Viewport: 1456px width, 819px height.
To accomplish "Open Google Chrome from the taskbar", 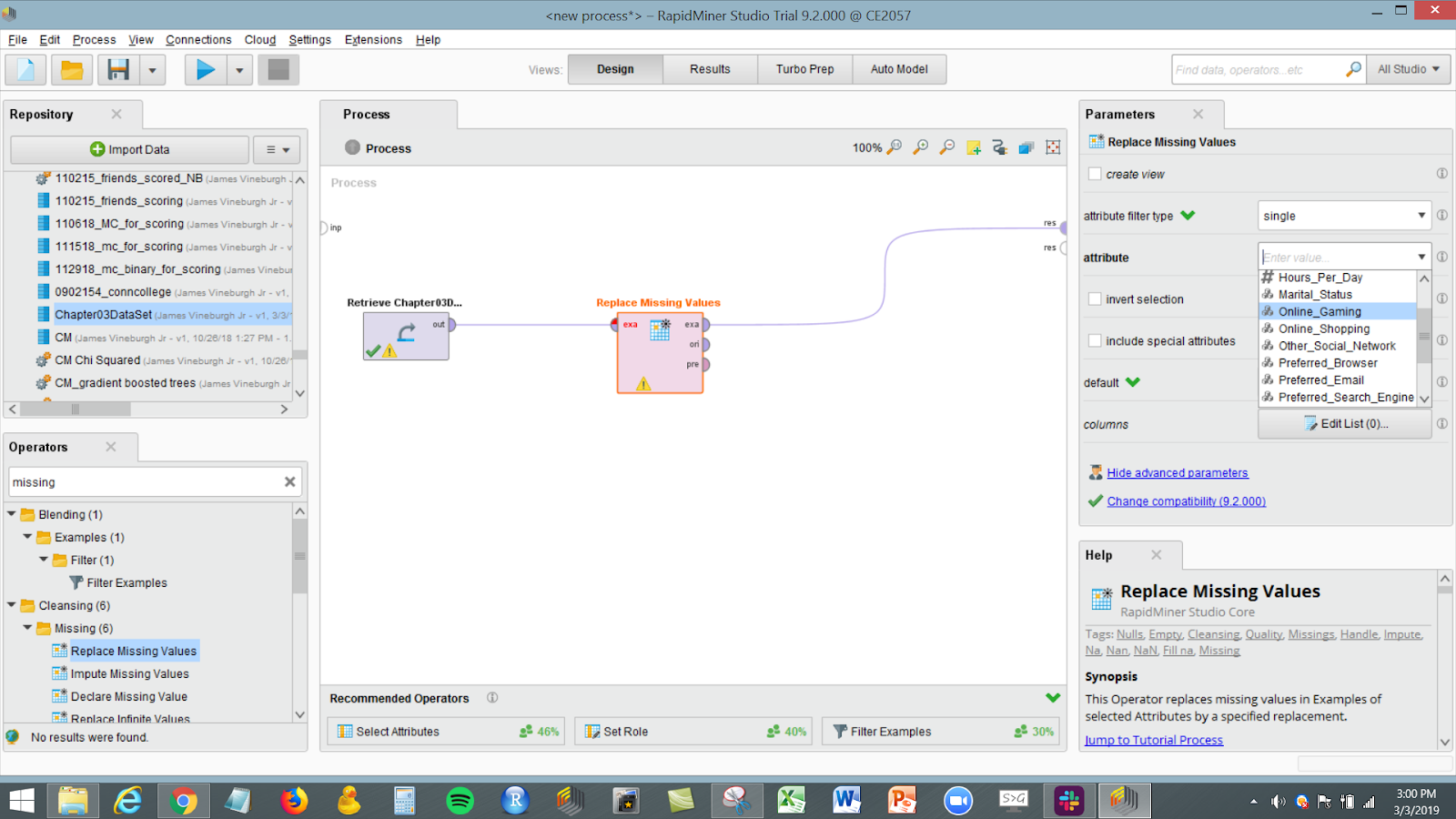I will click(183, 801).
